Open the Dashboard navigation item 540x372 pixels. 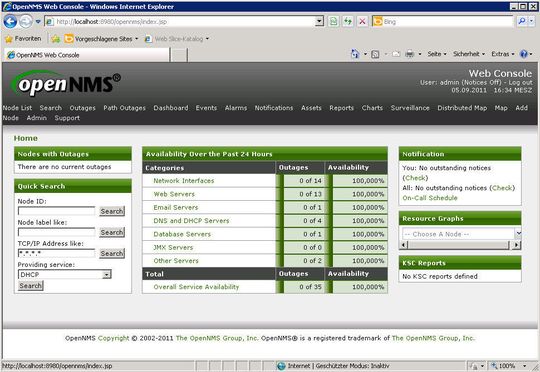click(171, 108)
